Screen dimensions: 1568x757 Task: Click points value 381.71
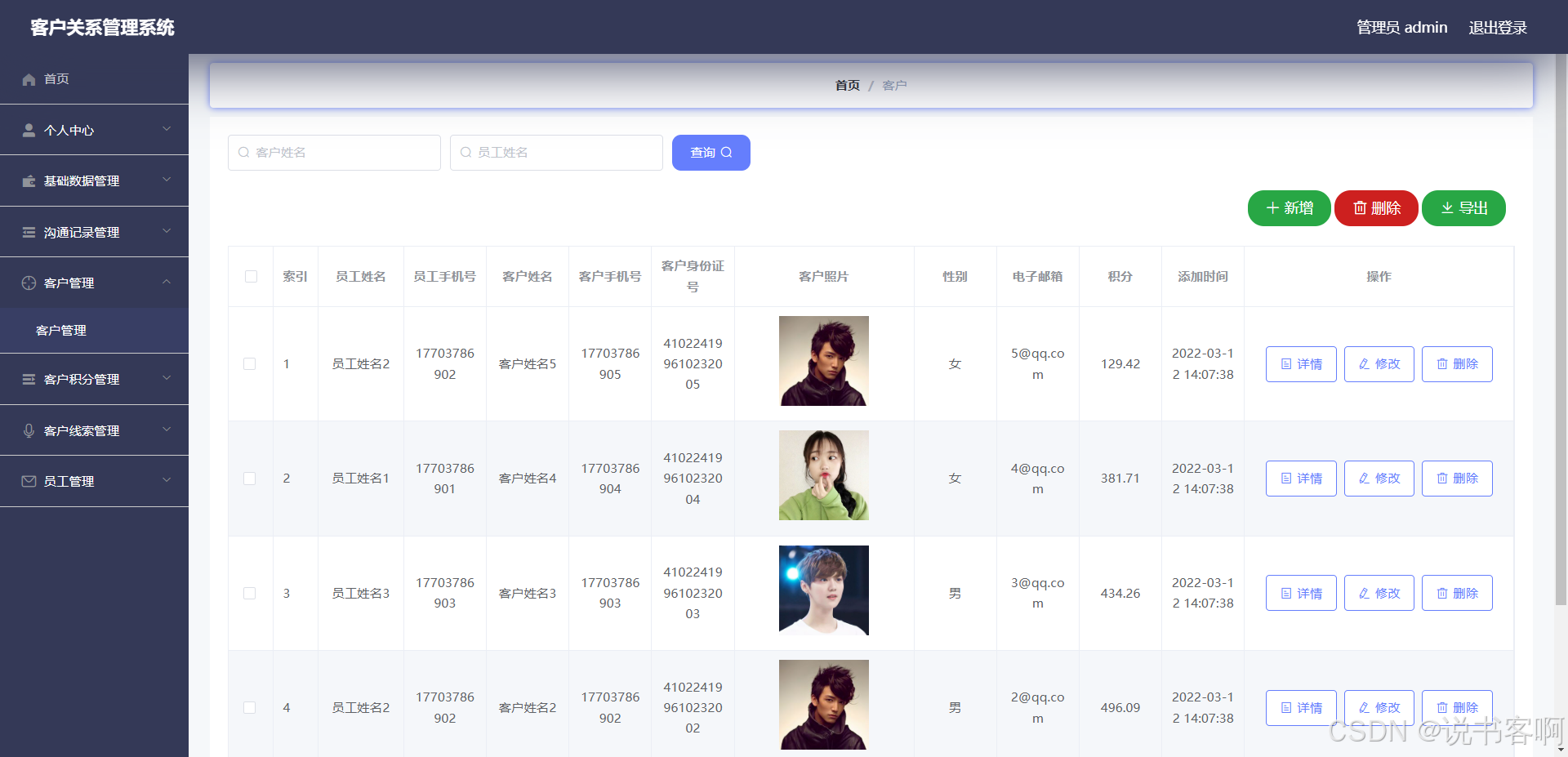pos(1120,479)
